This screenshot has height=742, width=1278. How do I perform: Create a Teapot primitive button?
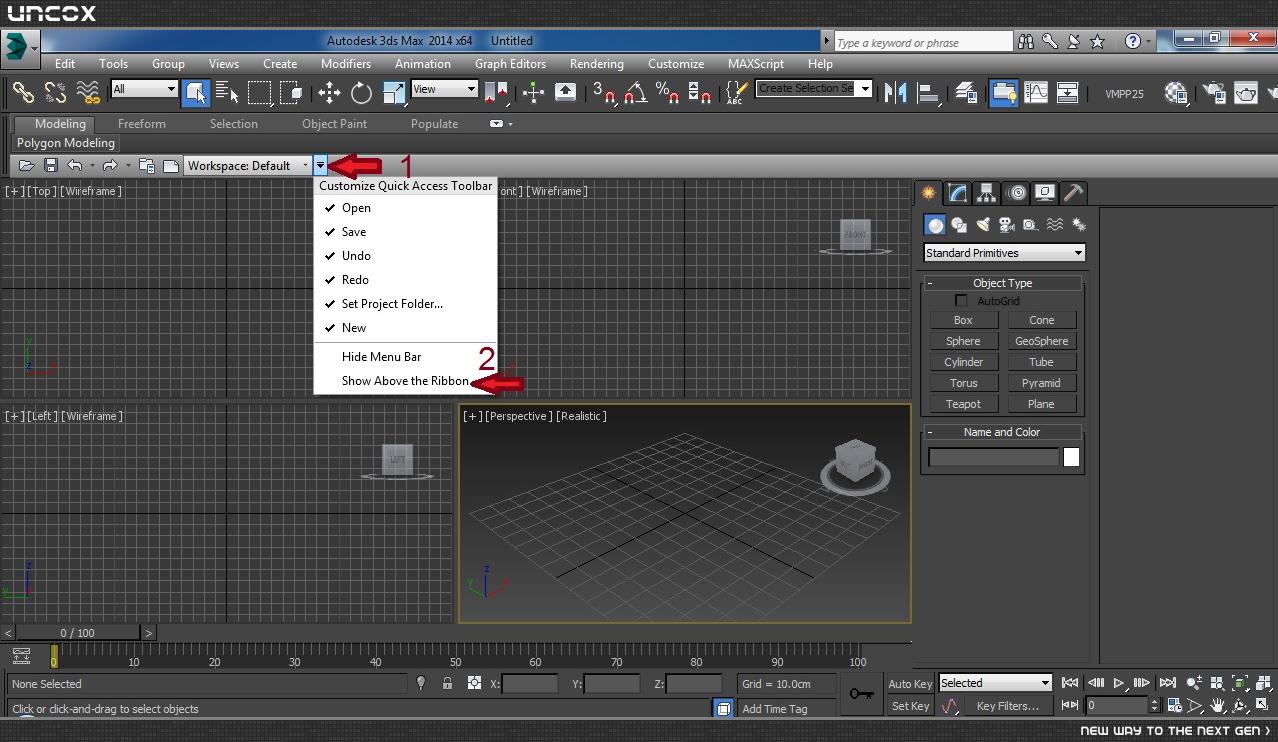coord(963,404)
